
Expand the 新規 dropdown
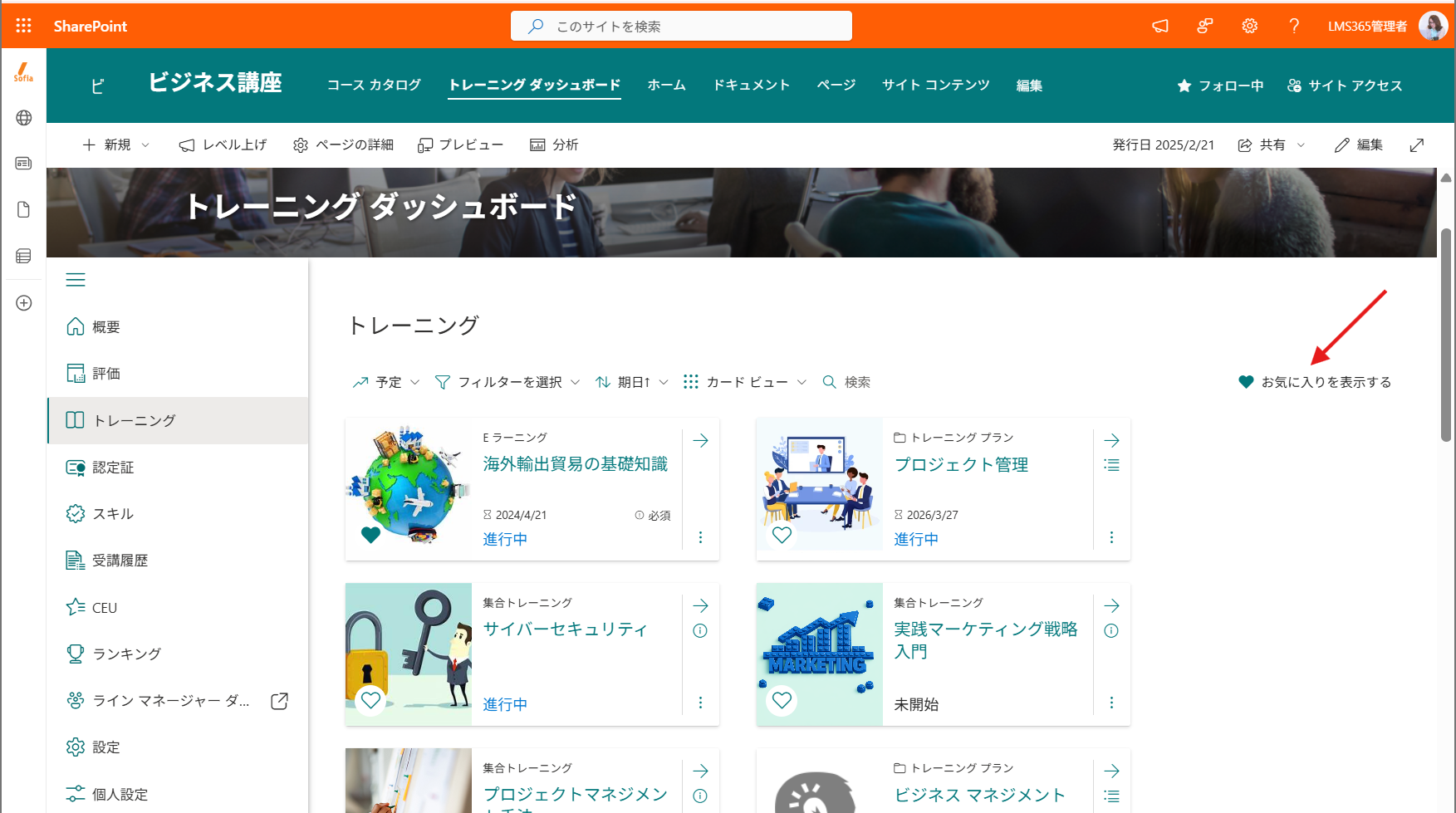click(116, 145)
